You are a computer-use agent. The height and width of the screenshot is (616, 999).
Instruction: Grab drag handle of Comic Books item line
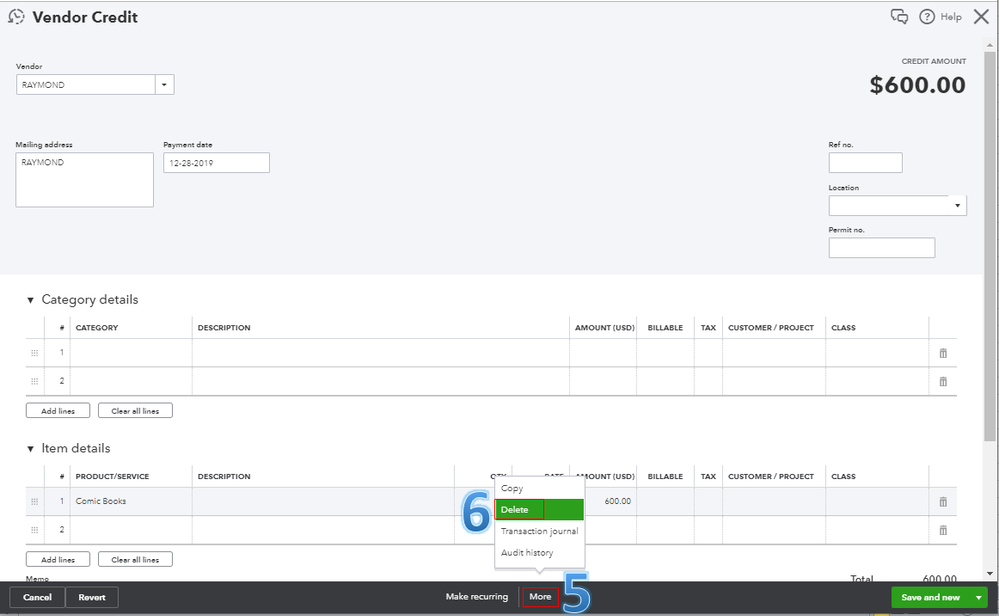click(34, 502)
